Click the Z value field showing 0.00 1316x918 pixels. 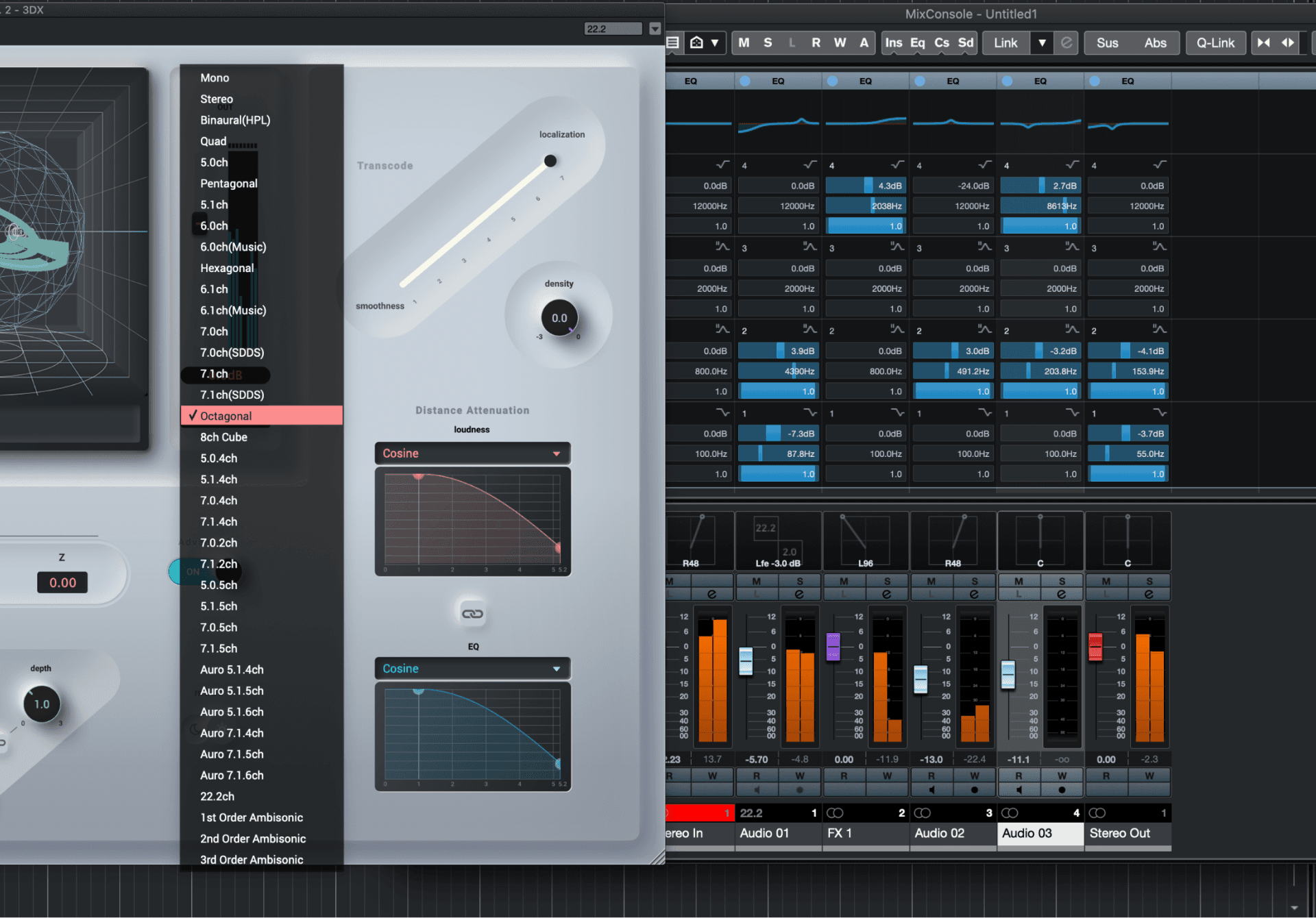[x=62, y=583]
